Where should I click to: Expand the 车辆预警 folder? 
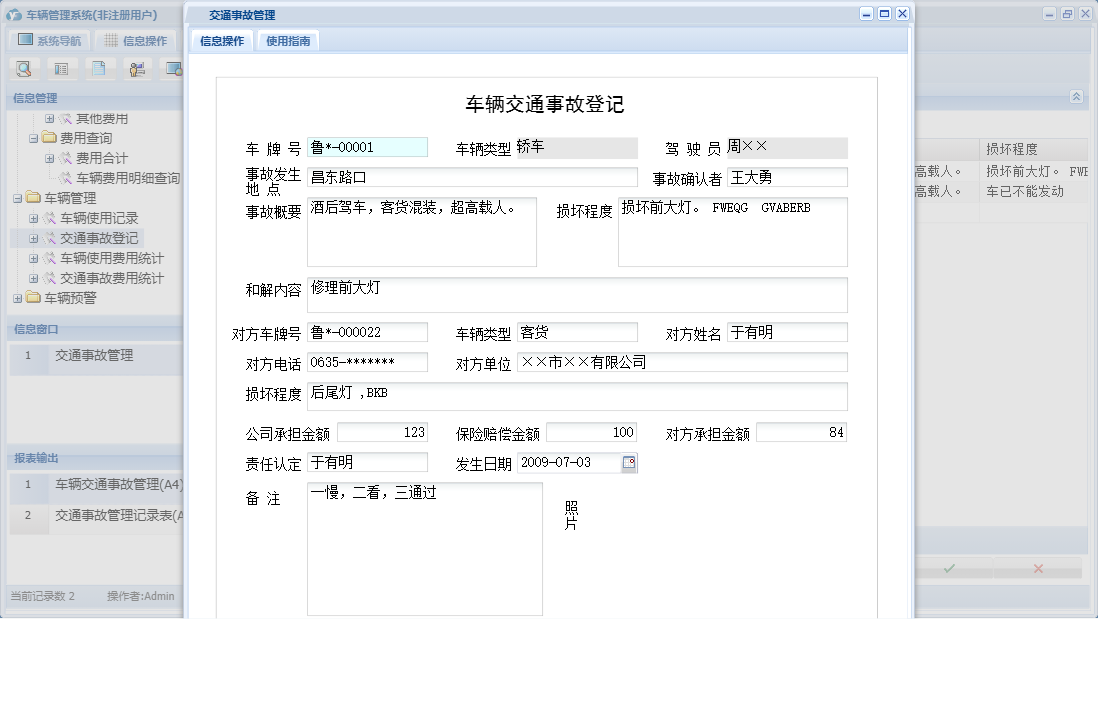pos(18,298)
